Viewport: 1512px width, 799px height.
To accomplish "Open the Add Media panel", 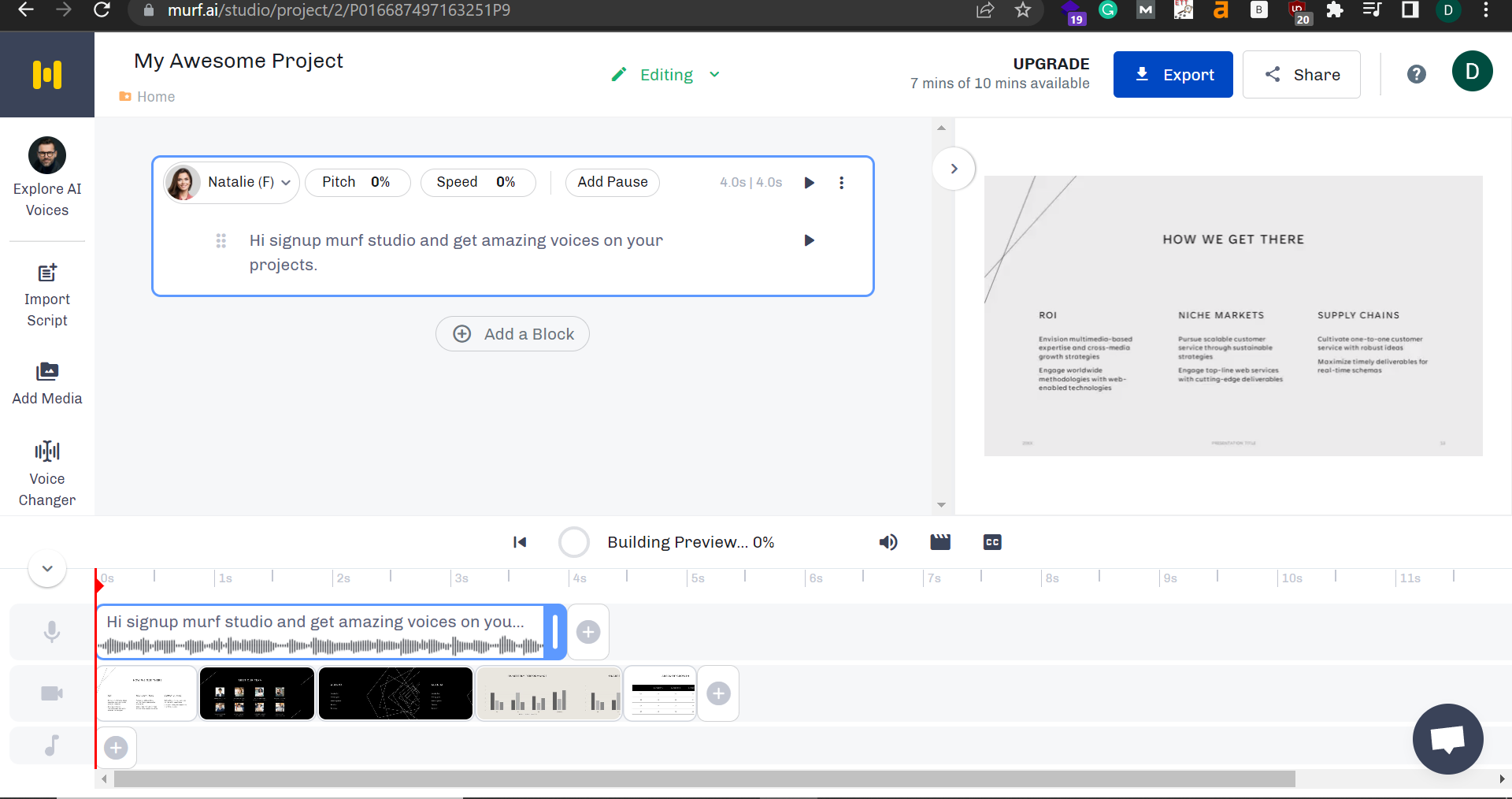I will pyautogui.click(x=47, y=384).
